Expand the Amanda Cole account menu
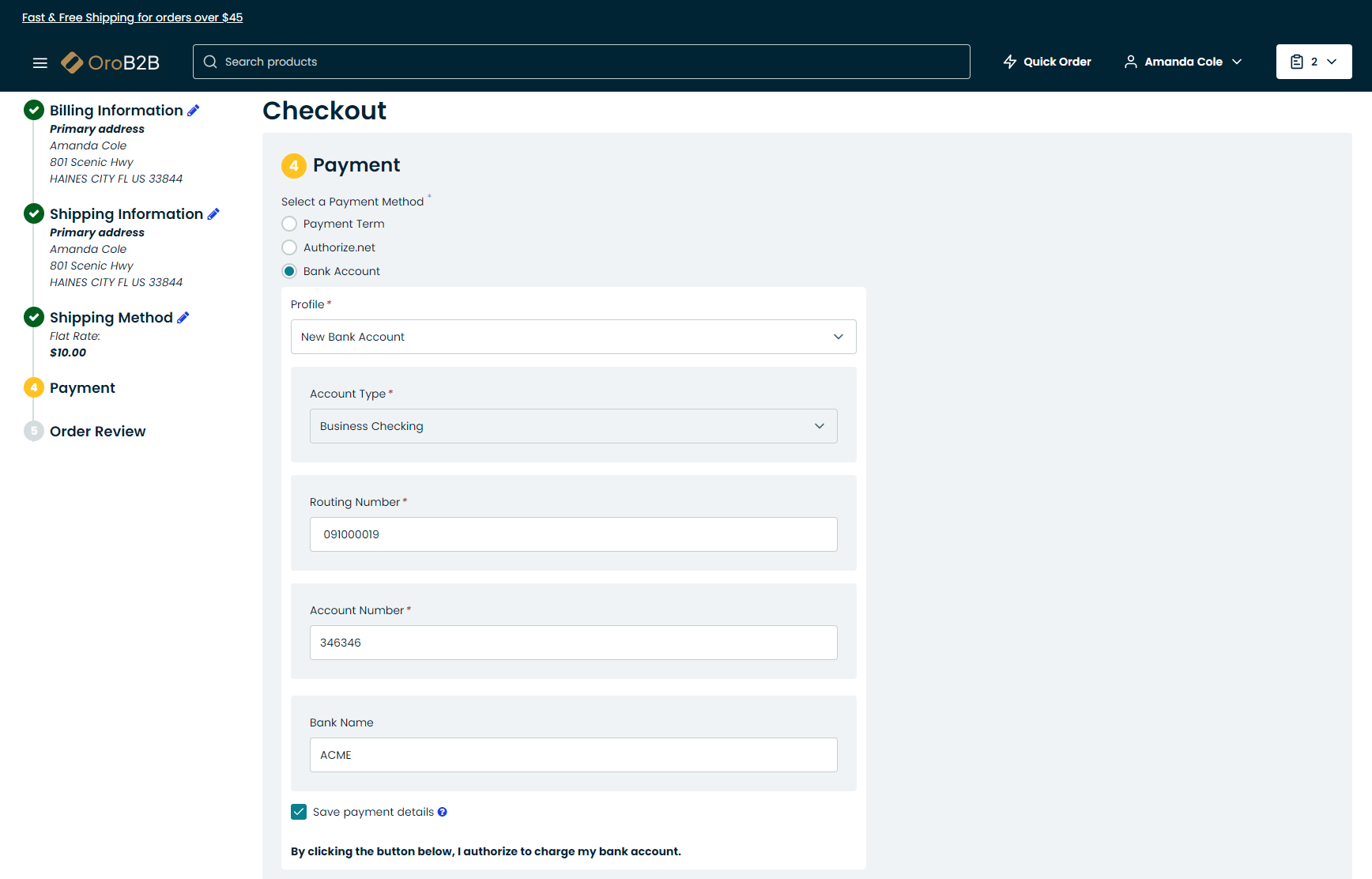Screen dimensions: 1372x879 1183,62
